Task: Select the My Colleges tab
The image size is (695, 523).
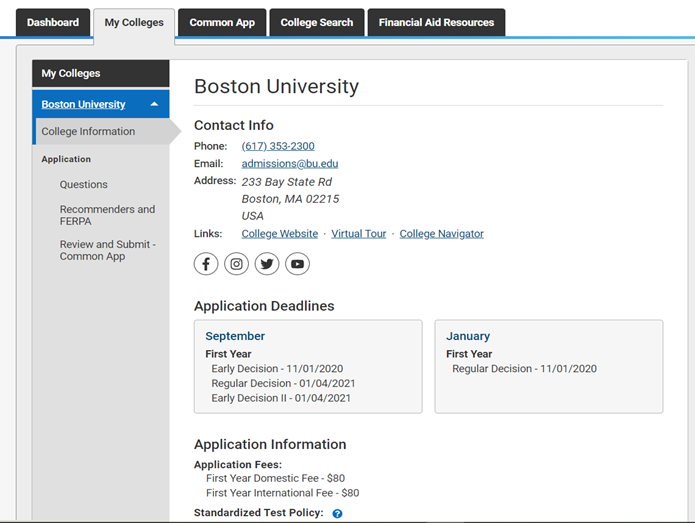Action: pos(134,23)
